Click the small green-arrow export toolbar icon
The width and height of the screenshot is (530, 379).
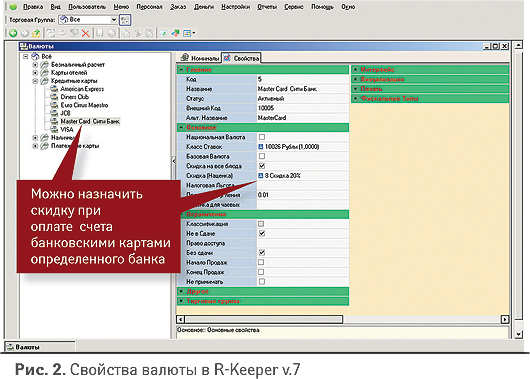tap(163, 33)
